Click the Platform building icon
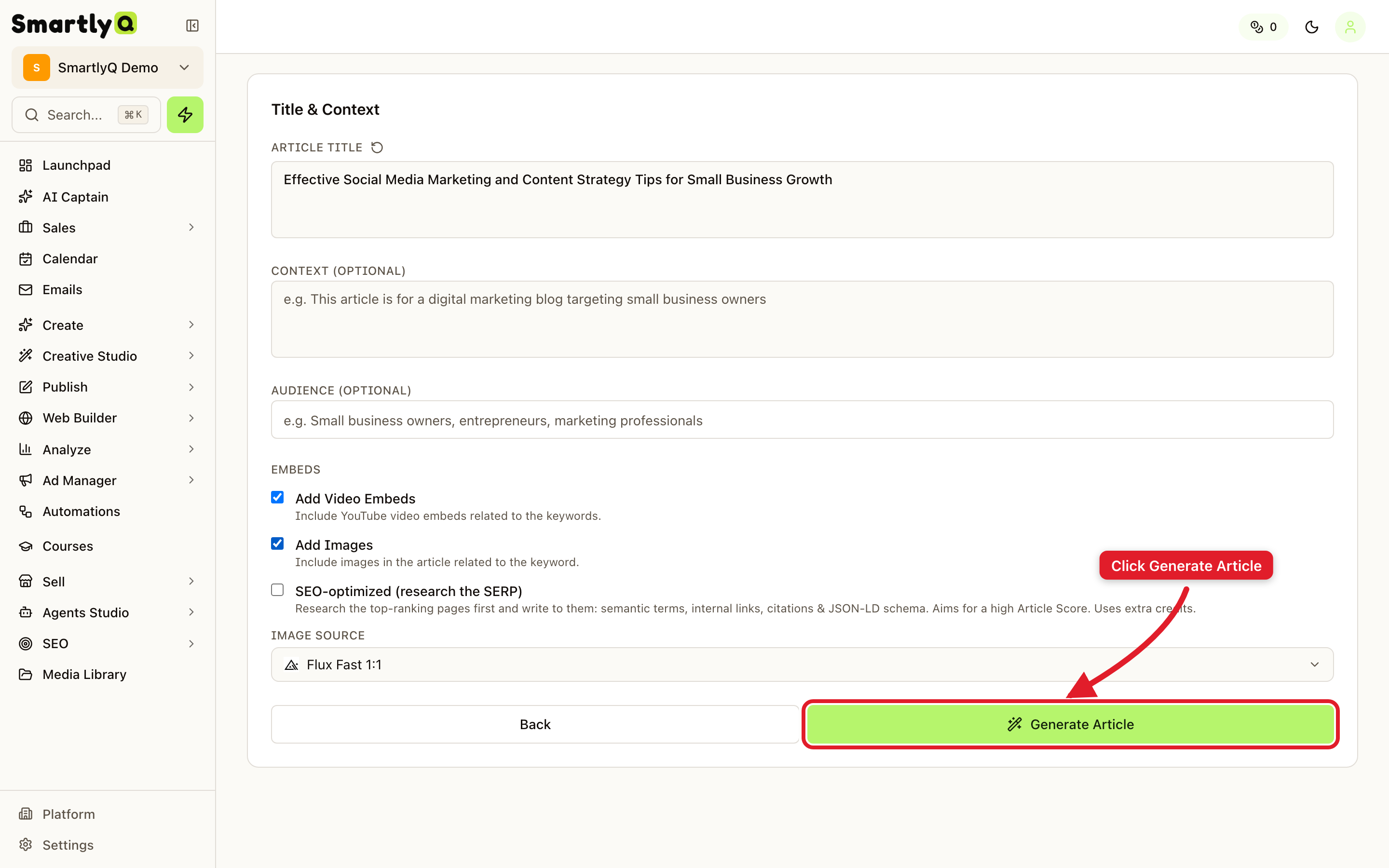Screen dimensions: 1389x868 pyautogui.click(x=25, y=814)
